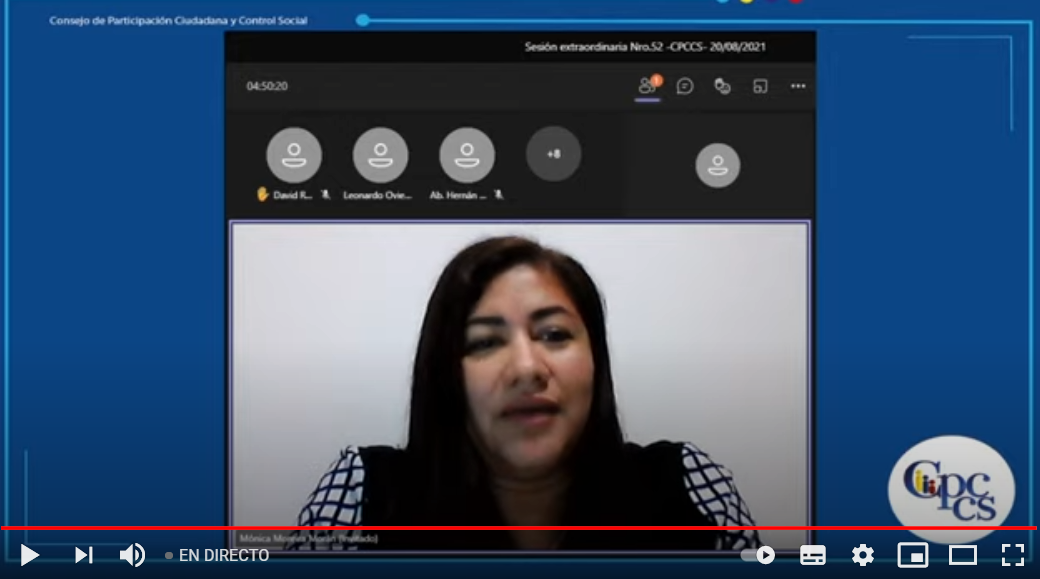The height and width of the screenshot is (579, 1040).
Task: Enter fullscreen mode
Action: [x=1013, y=555]
